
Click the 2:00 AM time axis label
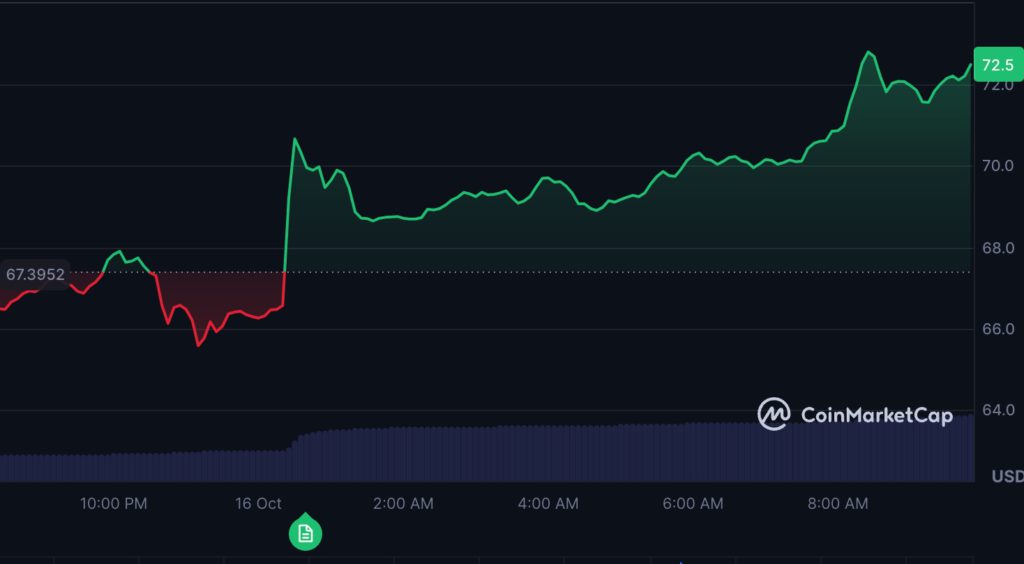(x=403, y=504)
